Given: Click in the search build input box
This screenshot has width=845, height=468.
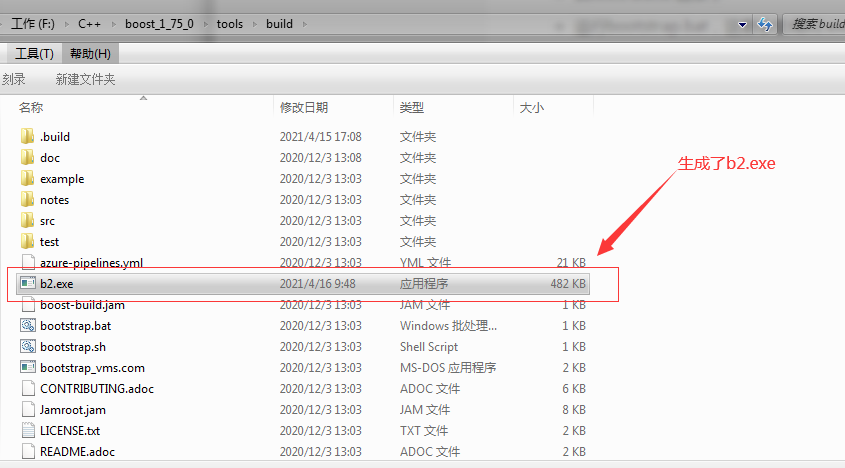Looking at the screenshot, I should [815, 24].
